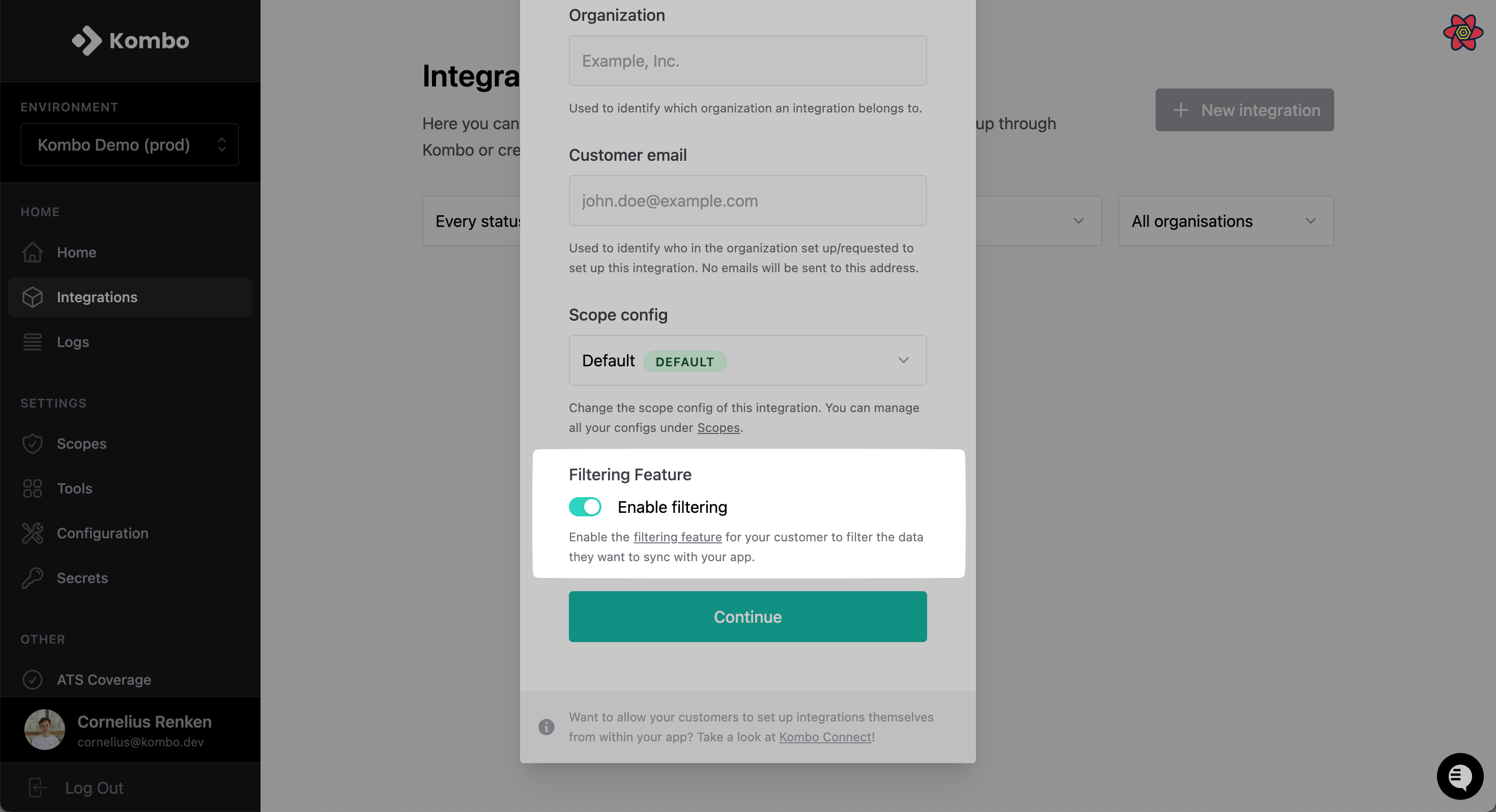Image resolution: width=1496 pixels, height=812 pixels.
Task: Follow the filtering feature link
Action: coord(677,537)
